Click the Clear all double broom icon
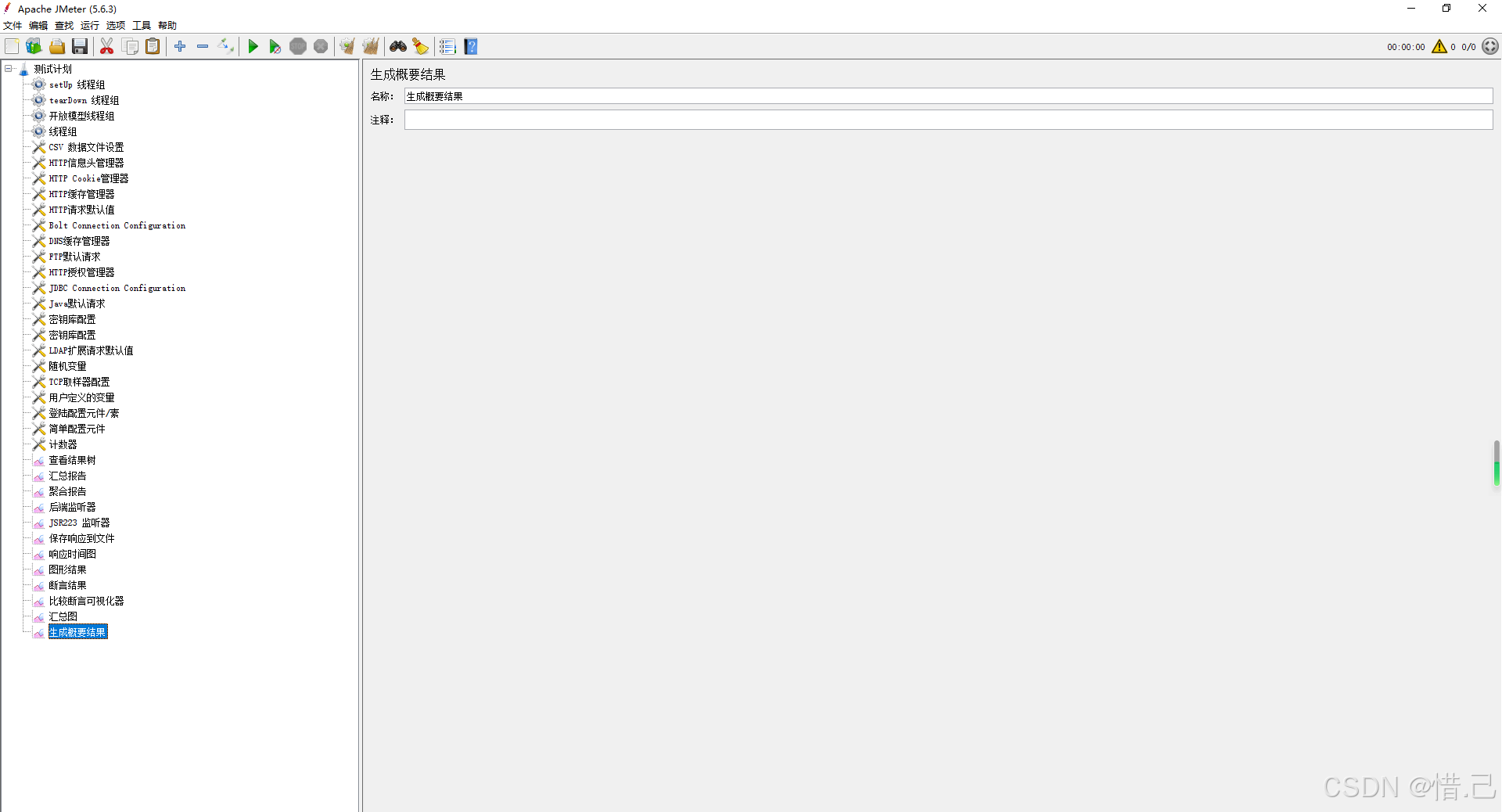Viewport: 1502px width, 812px height. pyautogui.click(x=370, y=47)
